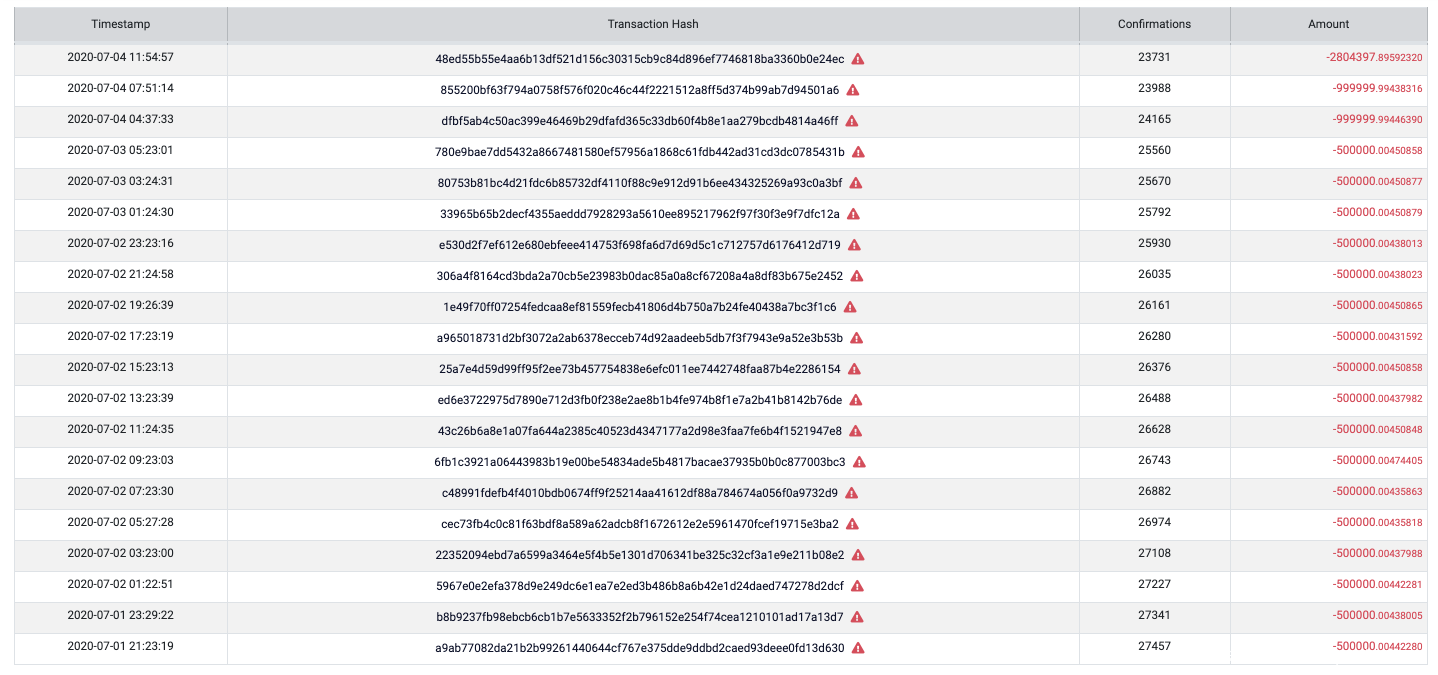This screenshot has width=1438, height=675.
Task: Open transaction hash cec73fb4c0c81f63bdf8a589...
Action: (x=639, y=524)
